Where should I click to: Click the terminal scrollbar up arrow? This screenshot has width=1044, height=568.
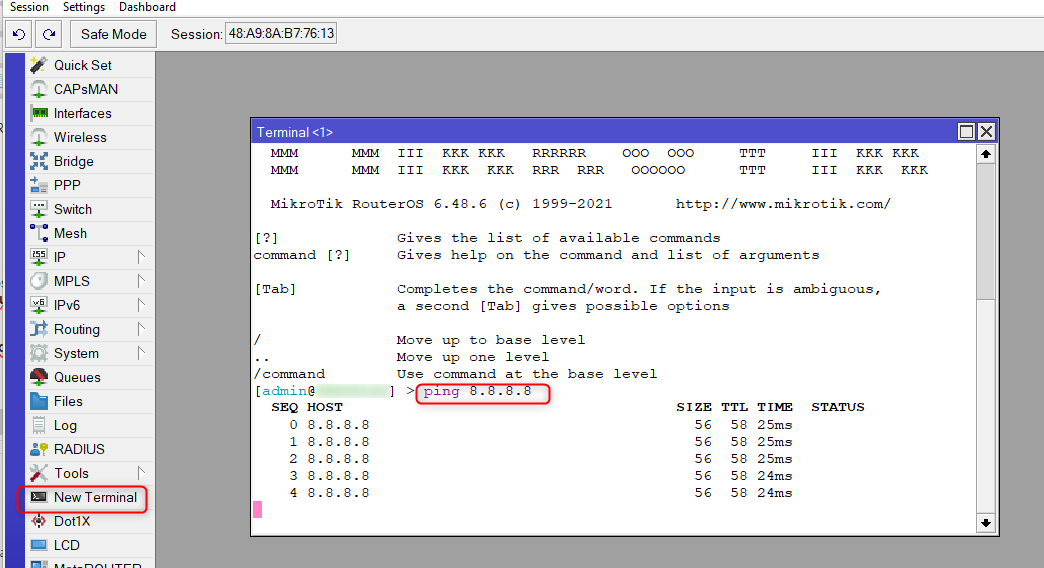(985, 154)
